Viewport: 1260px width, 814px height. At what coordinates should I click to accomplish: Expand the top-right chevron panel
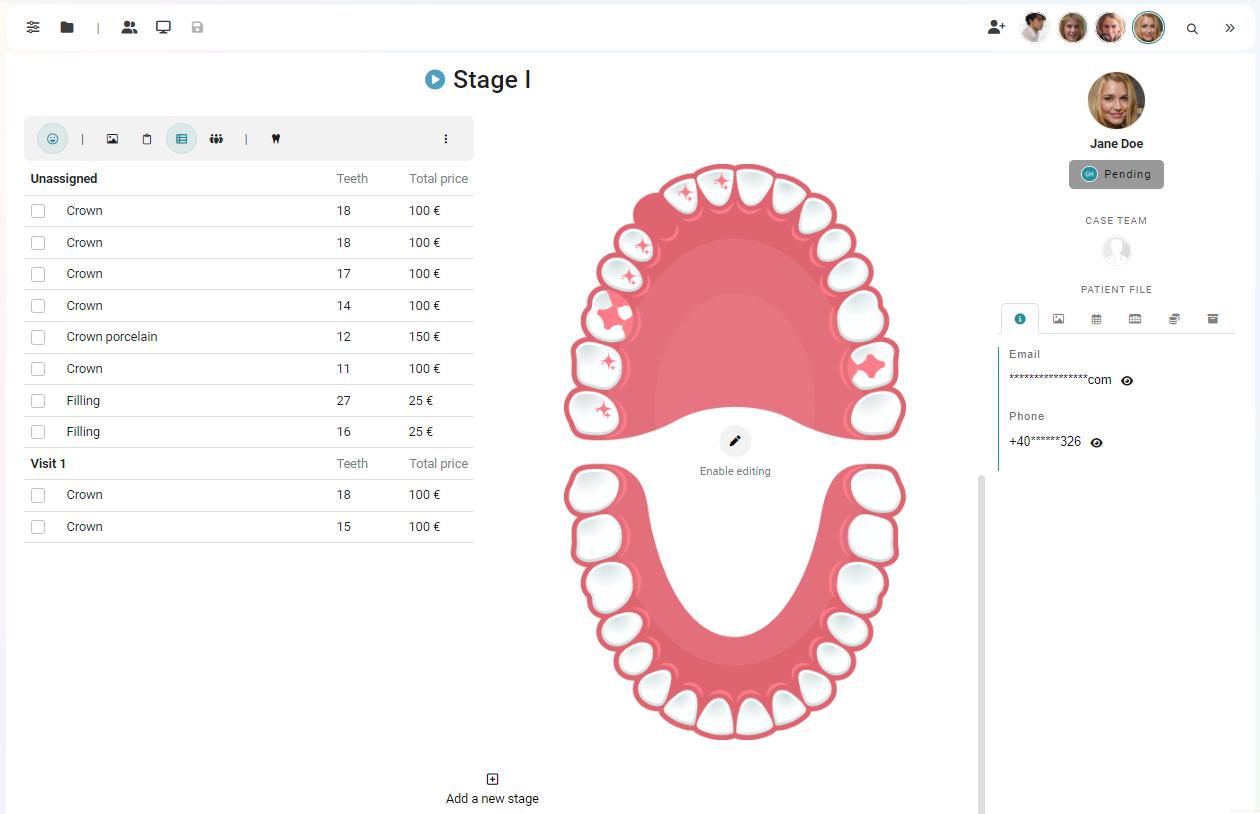point(1230,28)
